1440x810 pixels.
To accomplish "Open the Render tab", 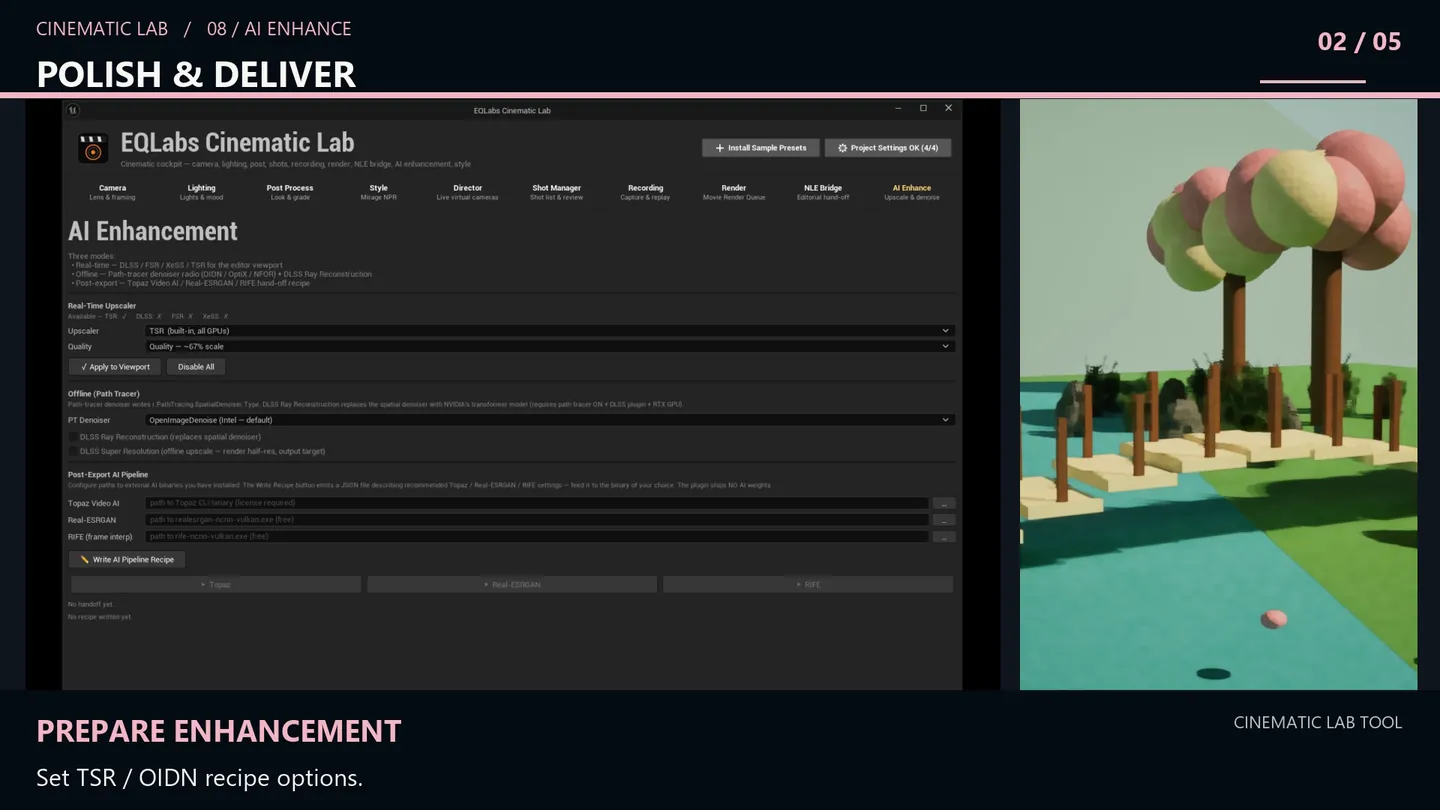I will click(x=734, y=192).
